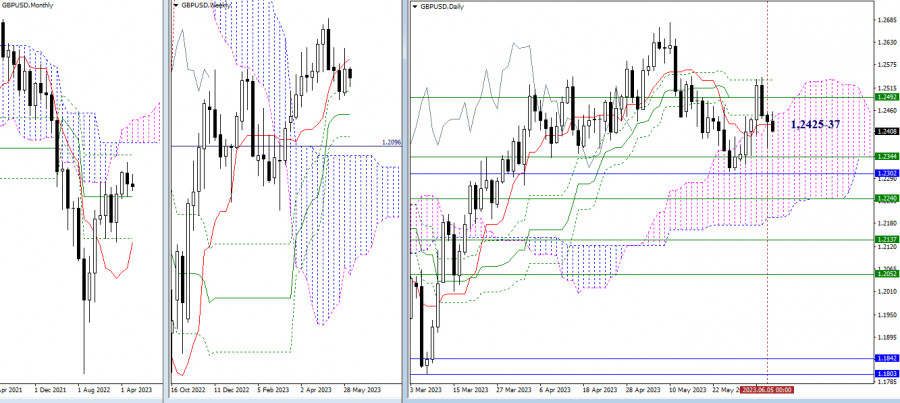The width and height of the screenshot is (900, 403).
Task: Click the 1.2096 label on Weekly chart
Action: 391,143
